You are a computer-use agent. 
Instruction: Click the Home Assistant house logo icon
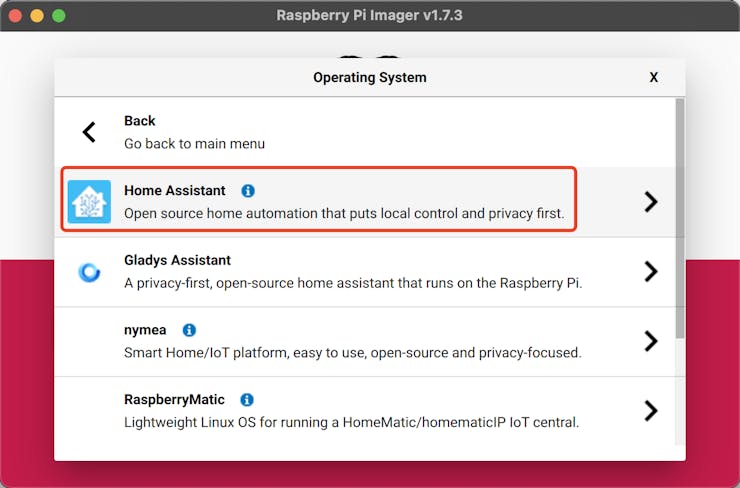89,201
